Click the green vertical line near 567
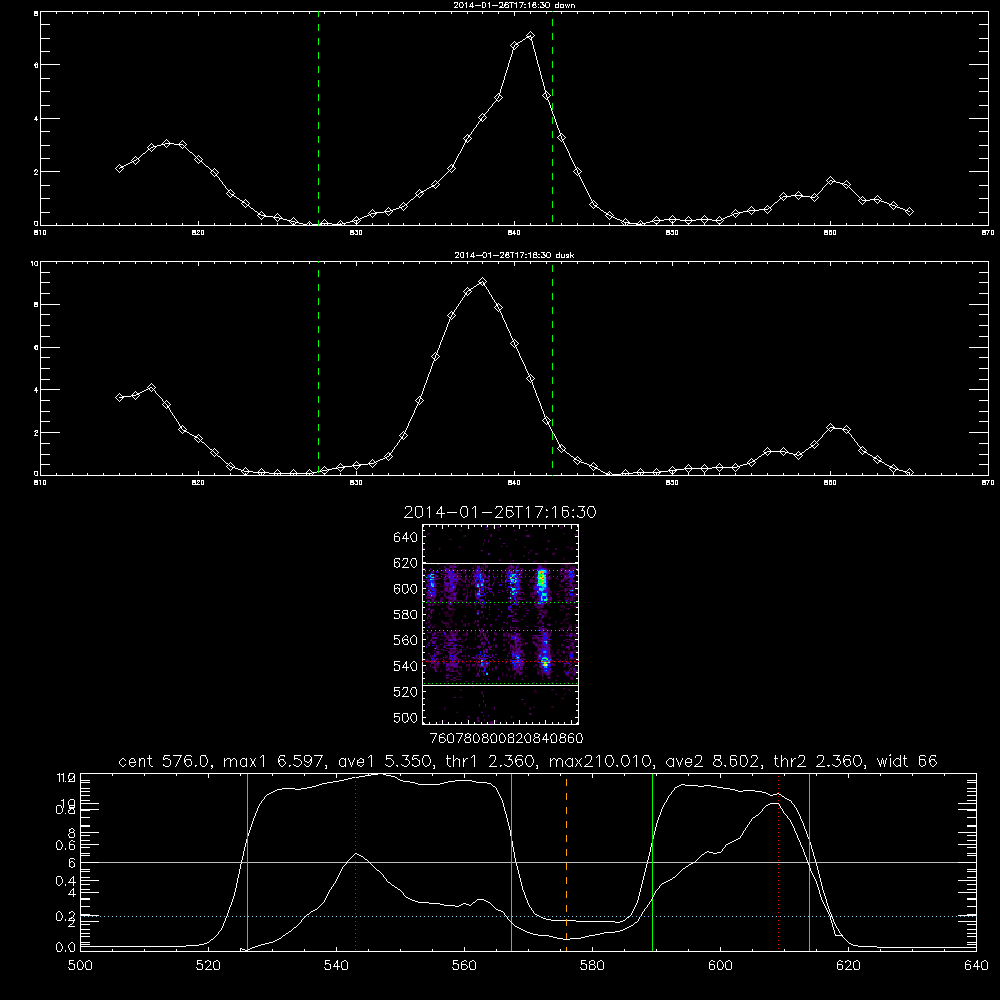This screenshot has height=1000, width=1000. (x=511, y=861)
